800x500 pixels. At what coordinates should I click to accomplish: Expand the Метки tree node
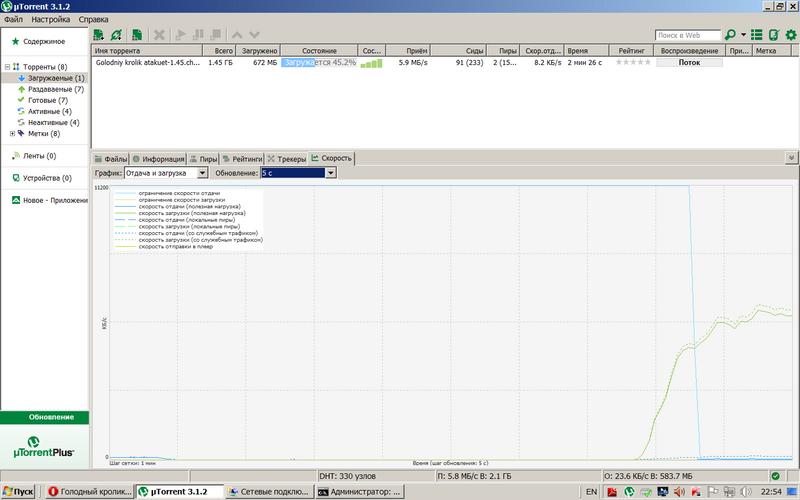click(12, 134)
